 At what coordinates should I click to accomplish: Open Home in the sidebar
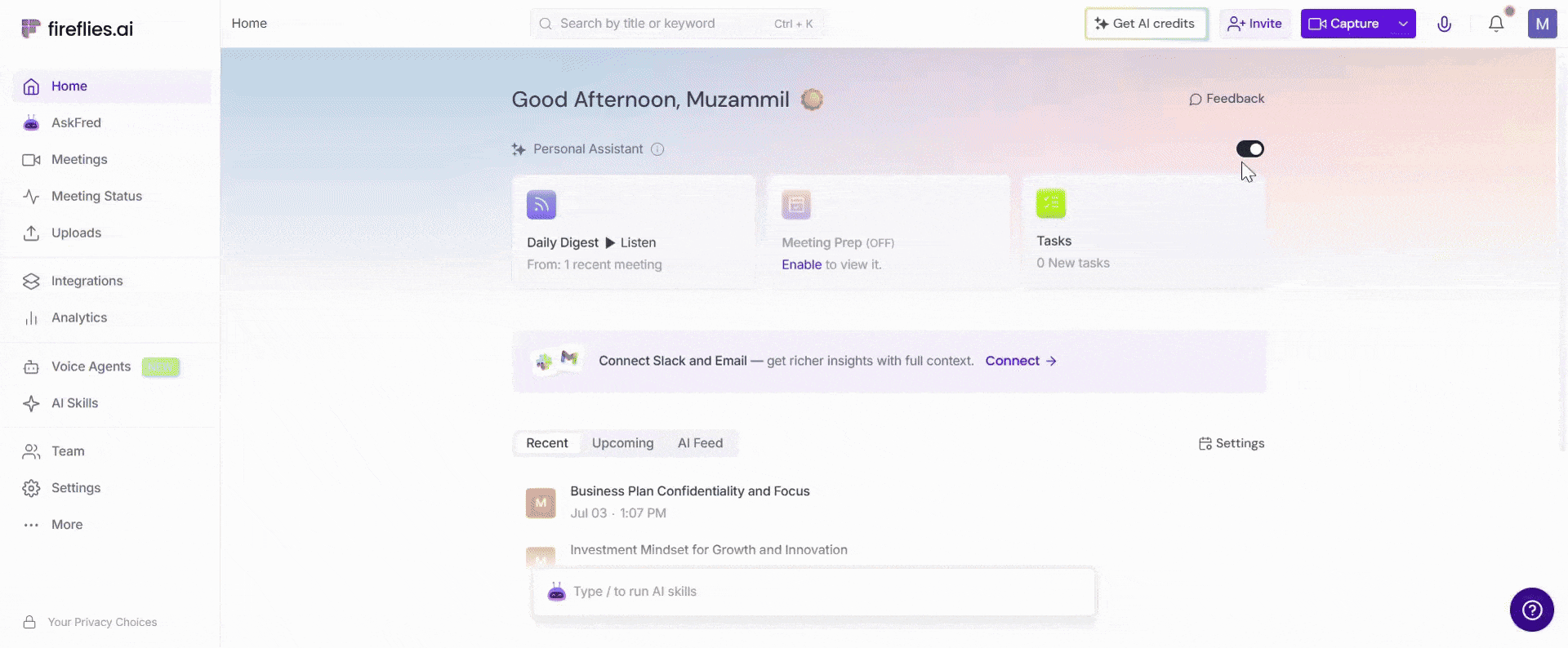(112, 87)
